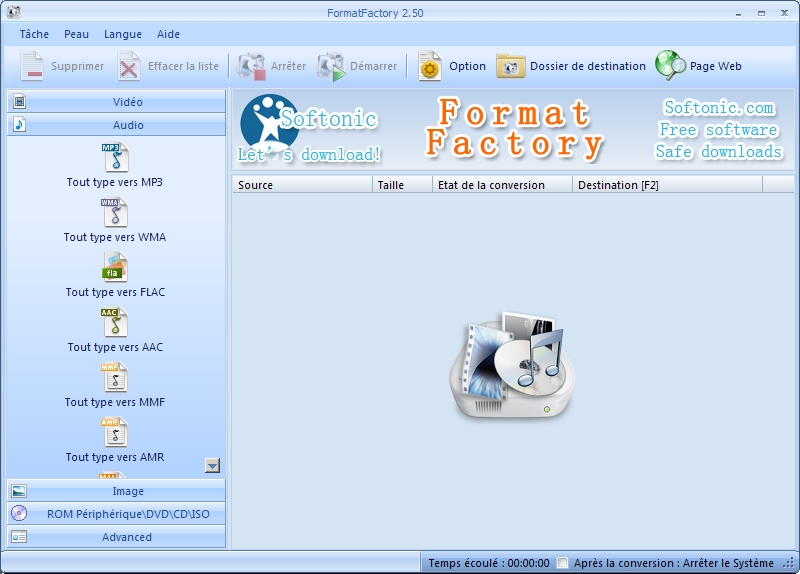
Task: Click the Softonic logo banner
Action: (x=309, y=129)
